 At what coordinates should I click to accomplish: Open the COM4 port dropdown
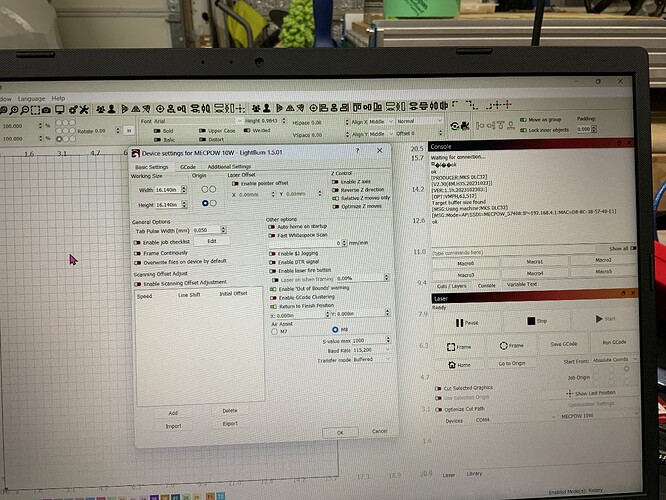coord(515,419)
